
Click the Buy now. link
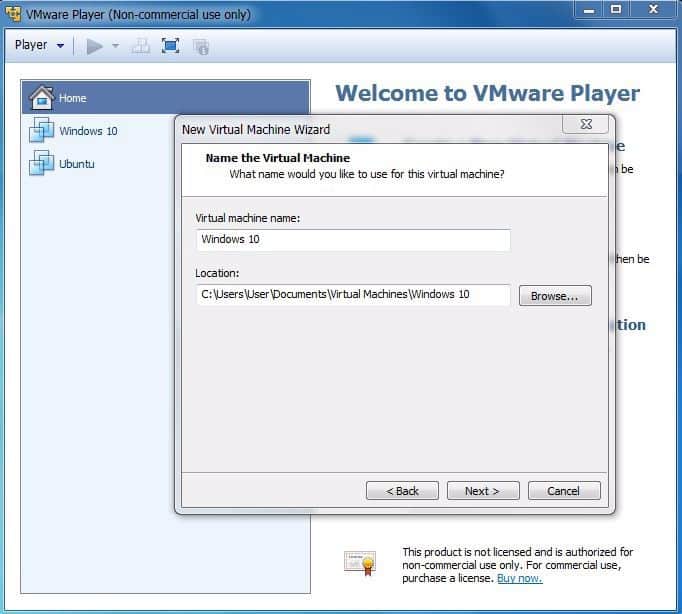click(519, 578)
